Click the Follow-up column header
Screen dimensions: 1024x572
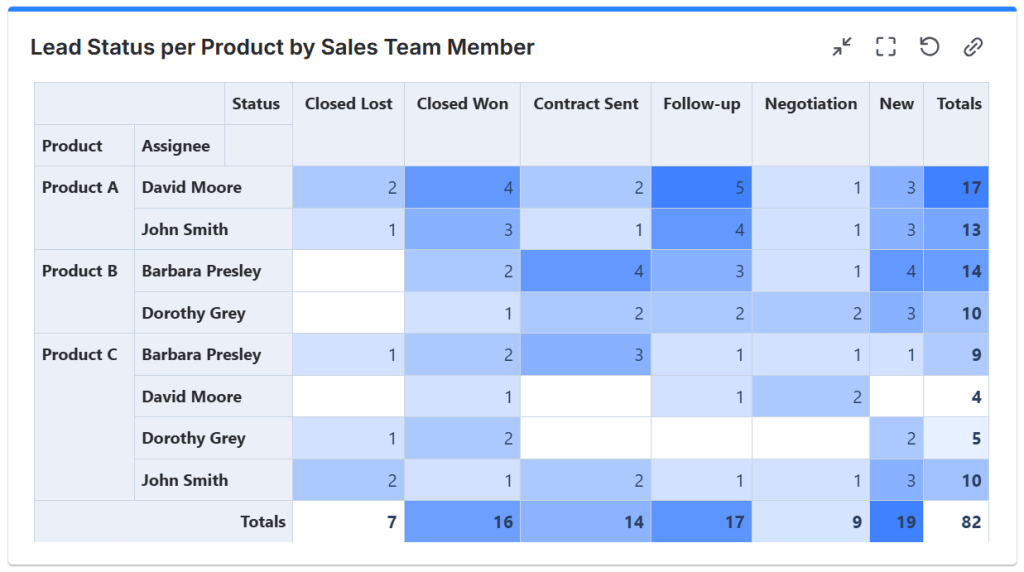point(701,104)
